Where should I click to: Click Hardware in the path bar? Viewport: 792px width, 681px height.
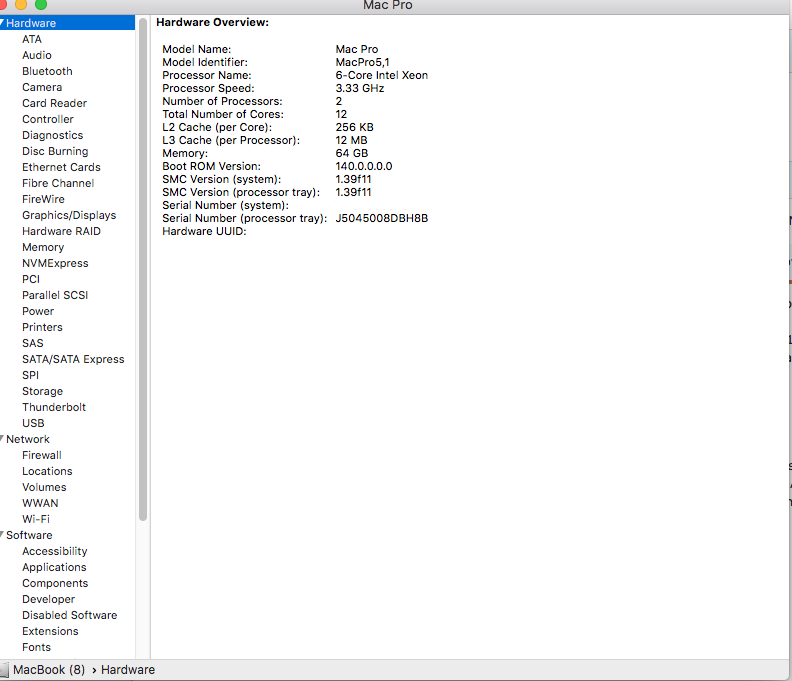[x=128, y=670]
